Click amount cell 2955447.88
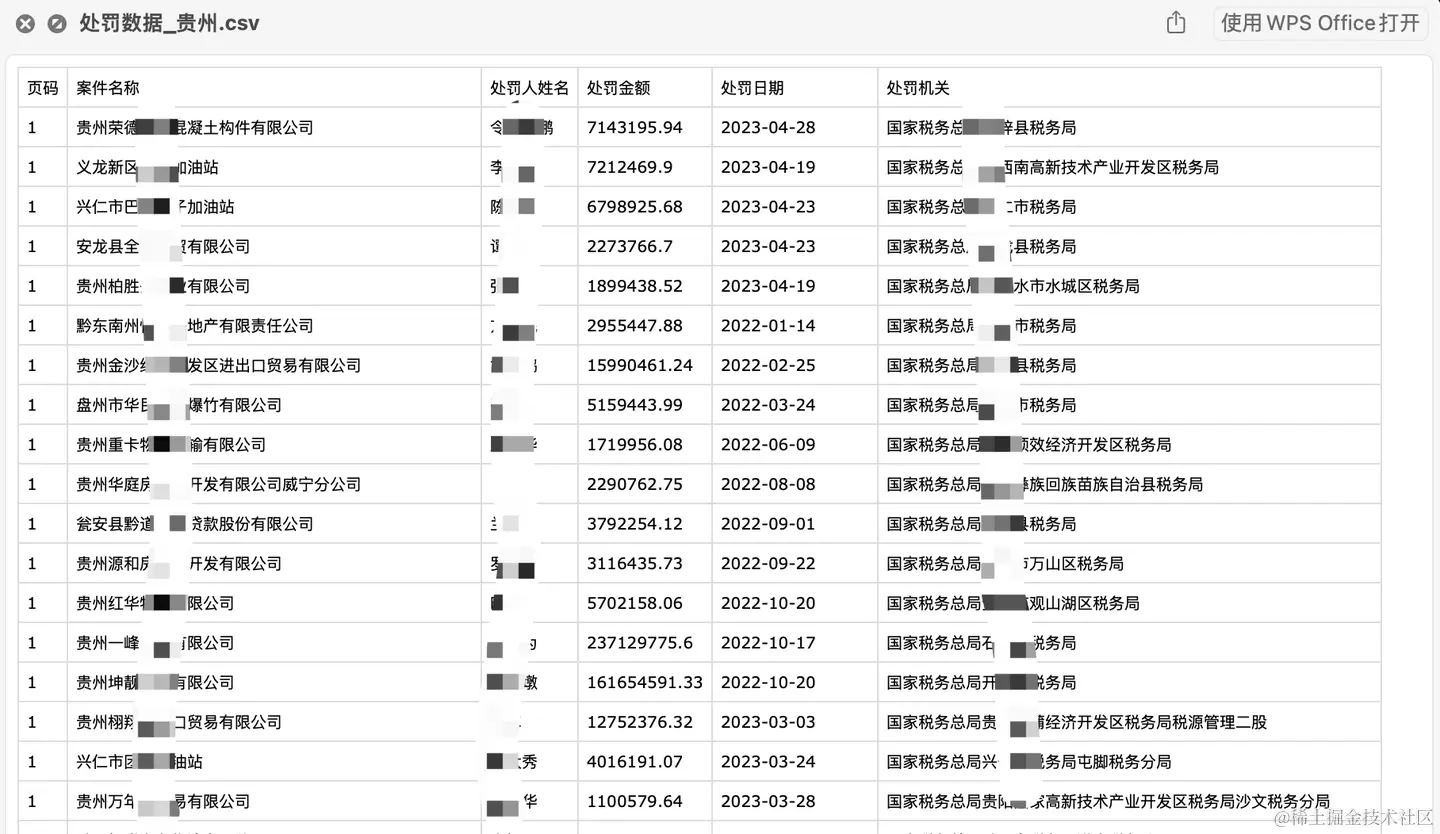Screen dimensions: 1440x834 point(645,326)
